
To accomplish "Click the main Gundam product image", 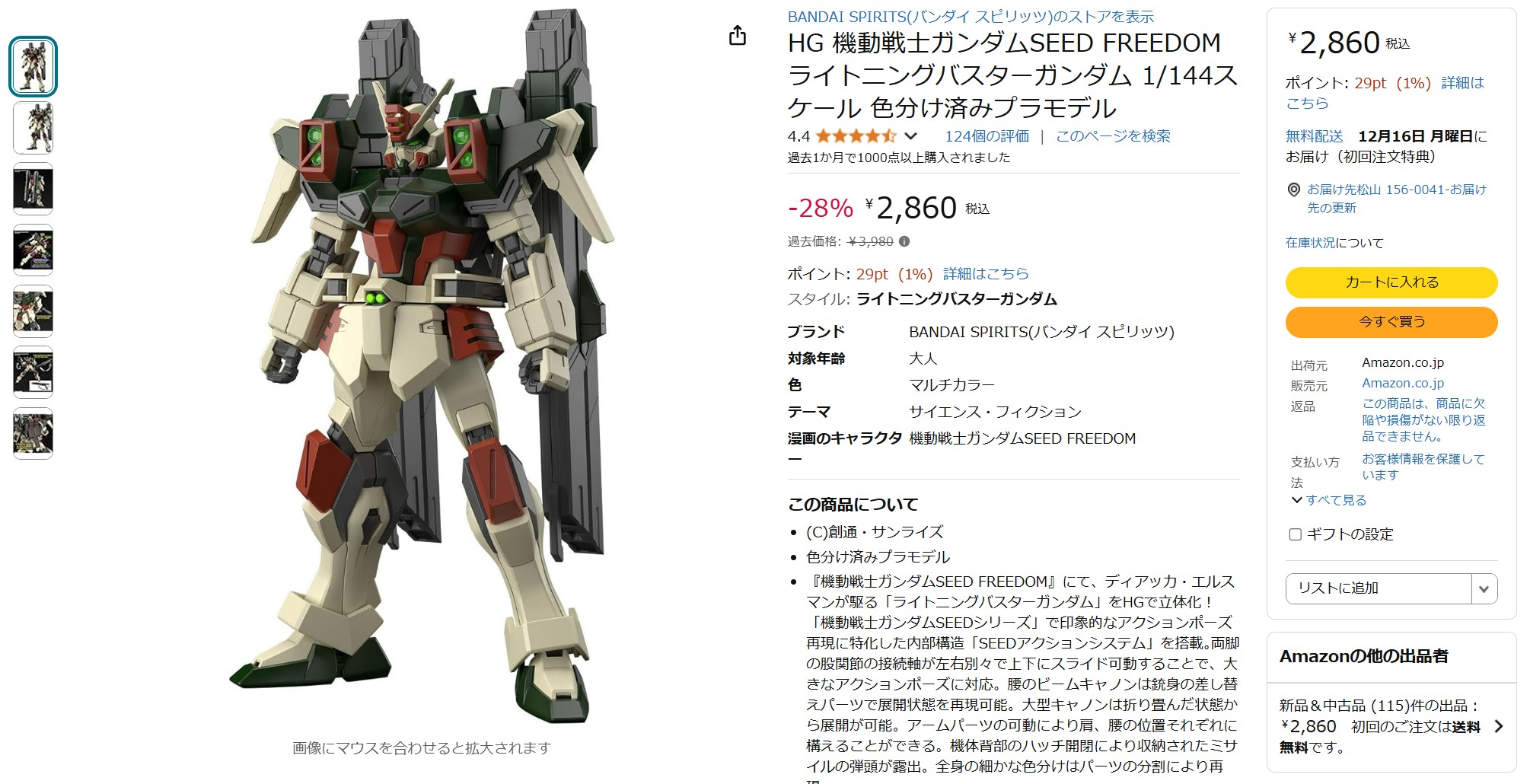I will click(422, 365).
